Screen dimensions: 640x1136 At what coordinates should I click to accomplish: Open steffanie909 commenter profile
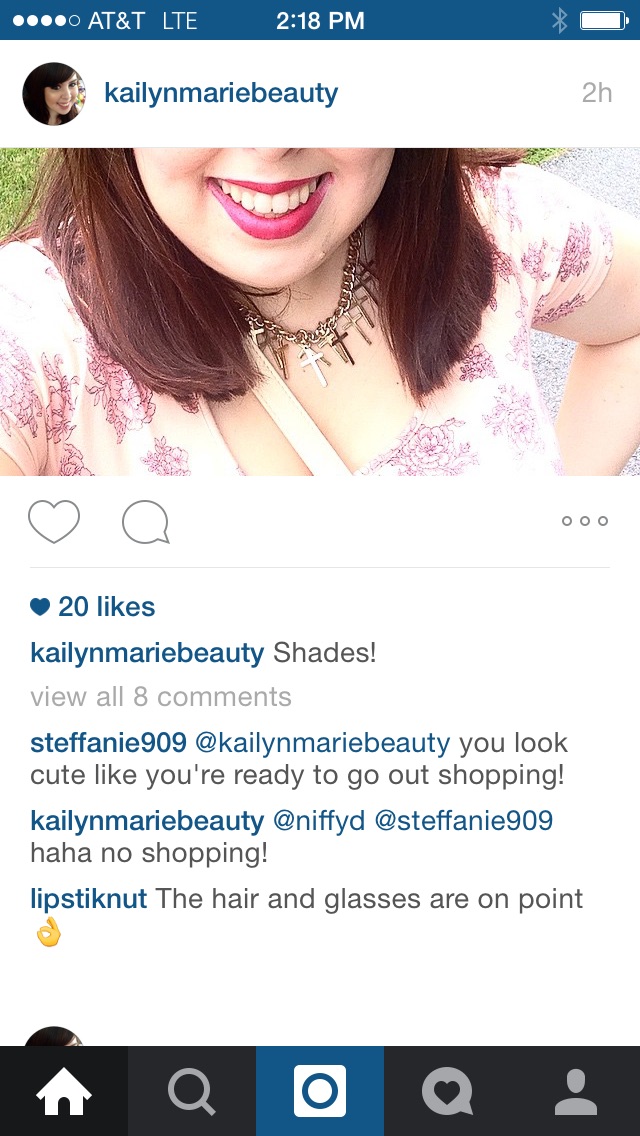point(109,743)
